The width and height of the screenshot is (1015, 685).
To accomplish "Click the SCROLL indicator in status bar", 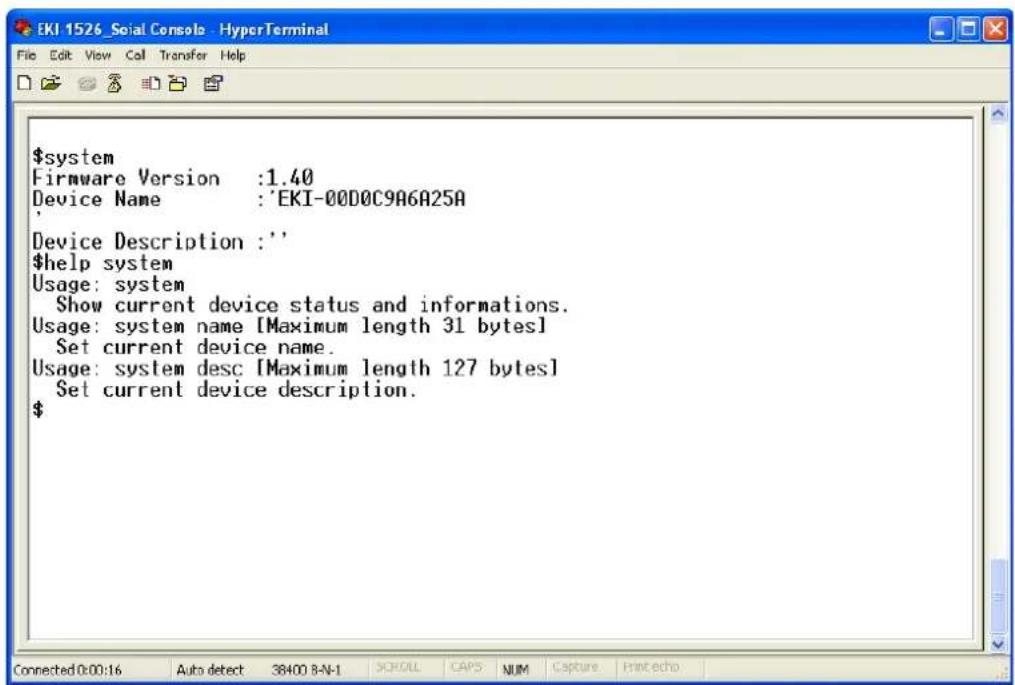I will click(397, 667).
